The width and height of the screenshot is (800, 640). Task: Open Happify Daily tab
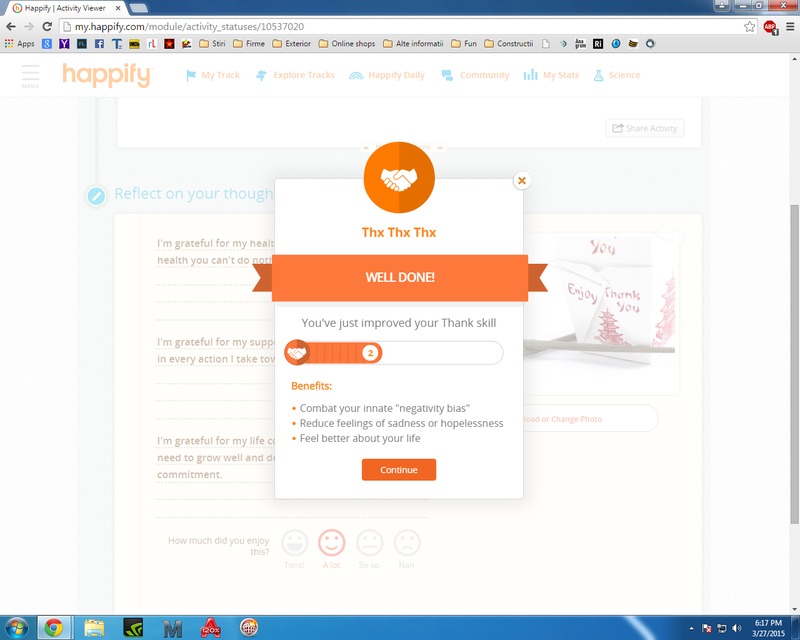[x=387, y=75]
